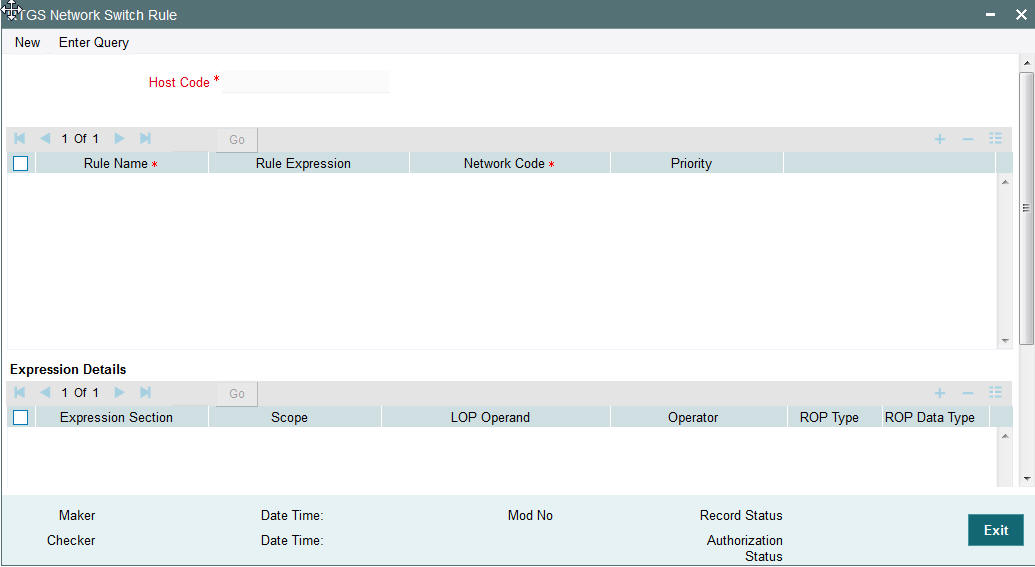The image size is (1035, 567).
Task: Click Expression Details grid scroll up arrow
Action: click(x=1005, y=436)
